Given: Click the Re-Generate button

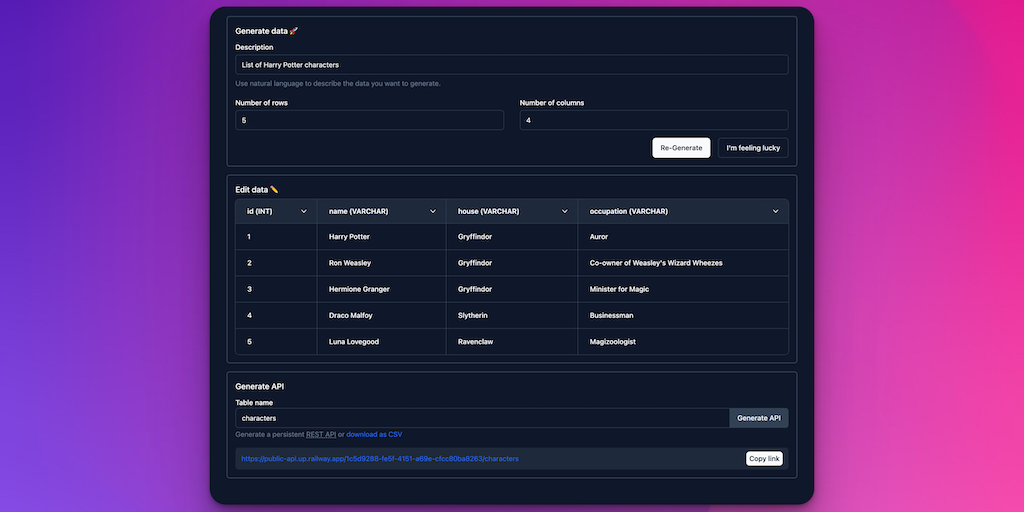Looking at the screenshot, I should tap(681, 148).
